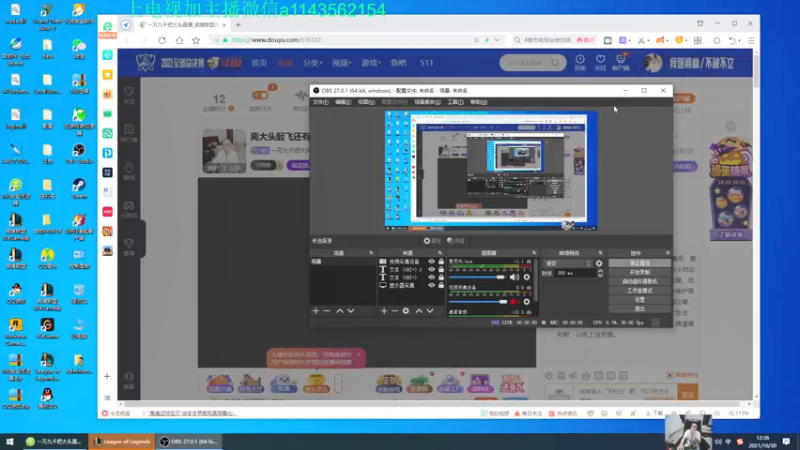The height and width of the screenshot is (450, 800).
Task: Open OBS 文件 menu
Action: pyautogui.click(x=320, y=102)
